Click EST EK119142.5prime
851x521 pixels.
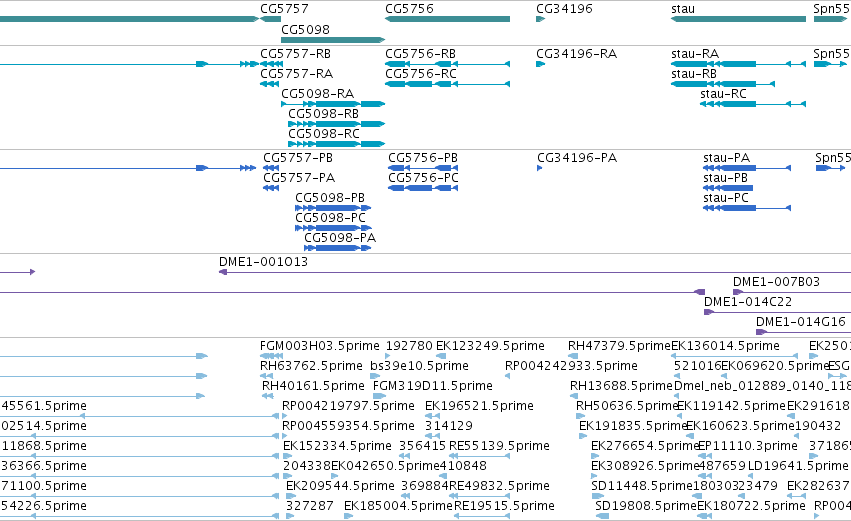point(731,406)
